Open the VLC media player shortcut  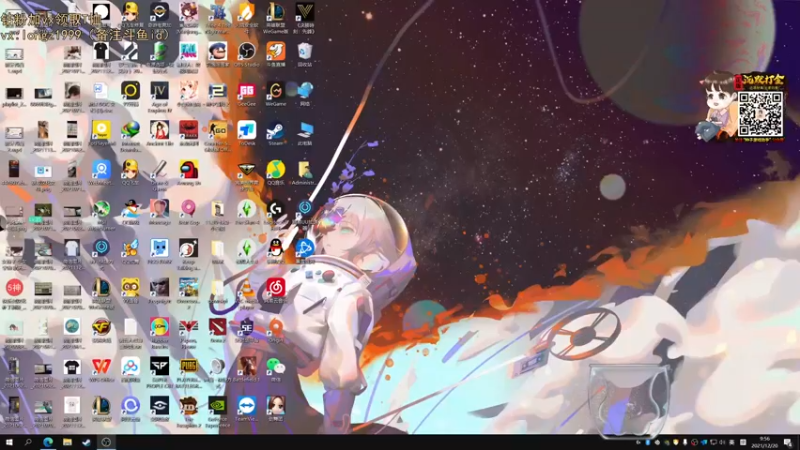tap(246, 294)
